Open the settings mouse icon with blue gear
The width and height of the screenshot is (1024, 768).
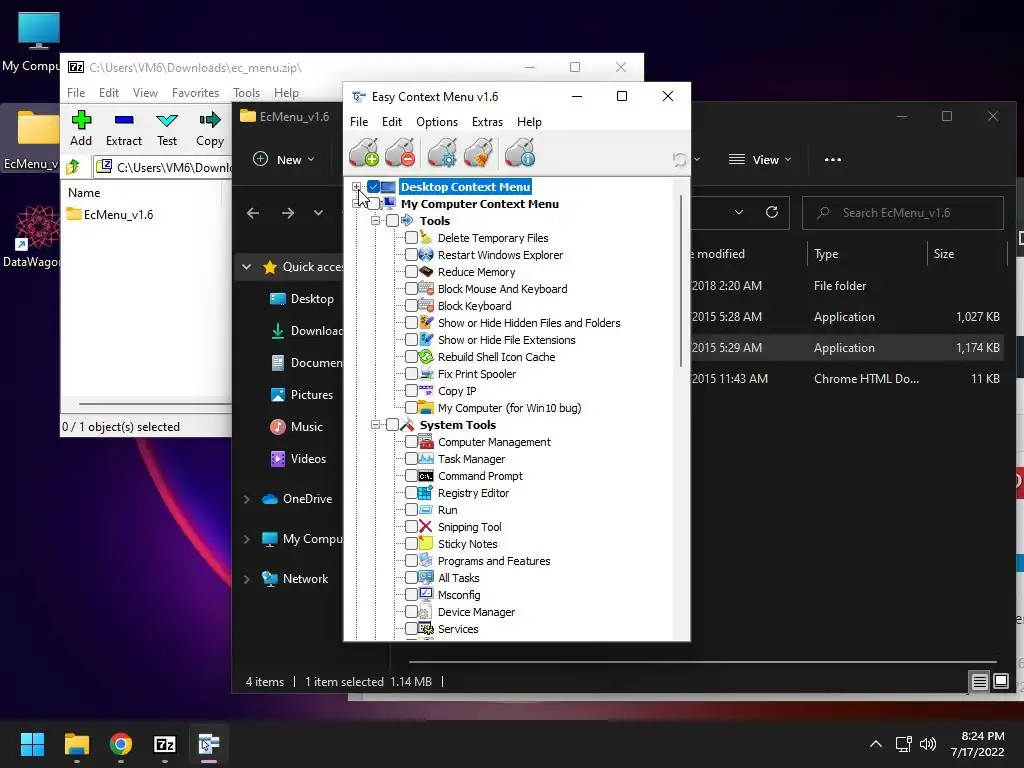click(443, 153)
